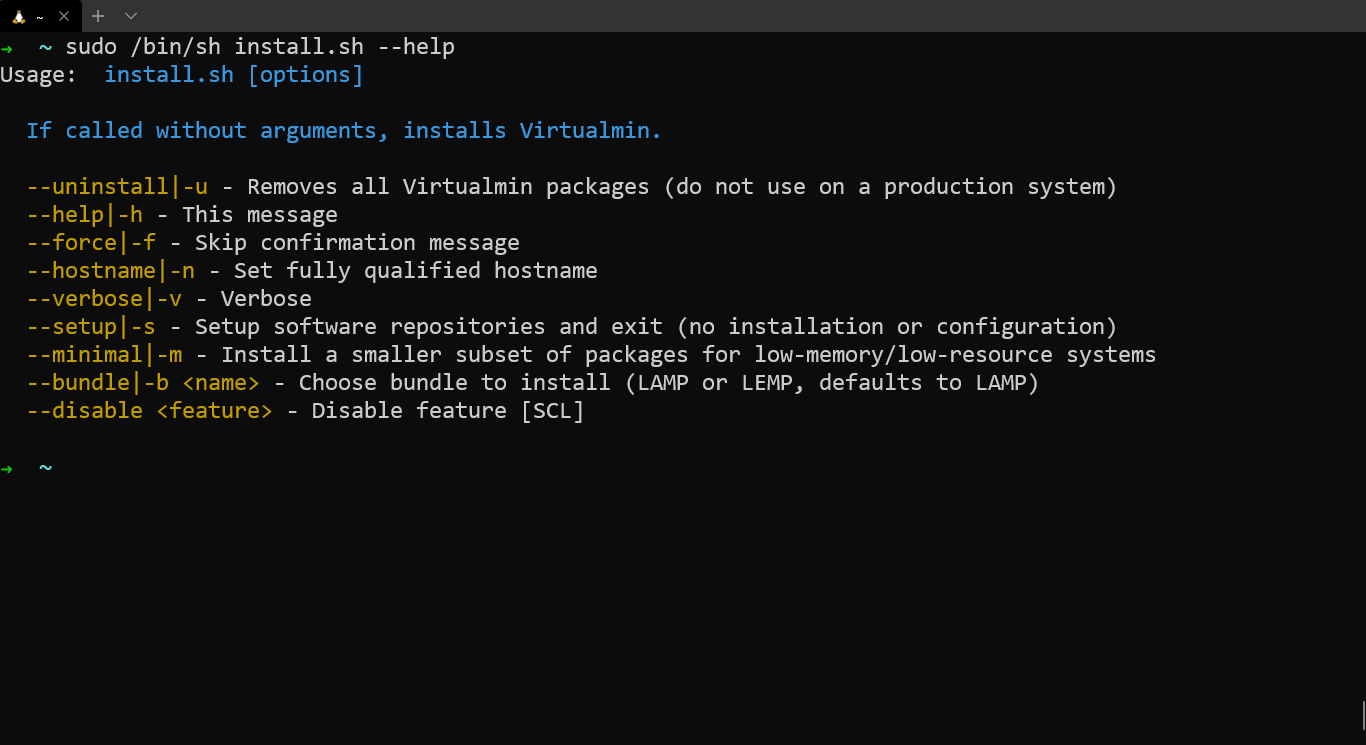Click the "--minimal|-m" option flag

104,355
